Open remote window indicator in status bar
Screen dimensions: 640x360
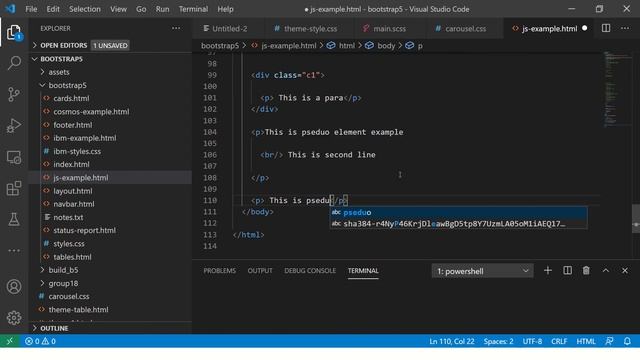click(10, 341)
